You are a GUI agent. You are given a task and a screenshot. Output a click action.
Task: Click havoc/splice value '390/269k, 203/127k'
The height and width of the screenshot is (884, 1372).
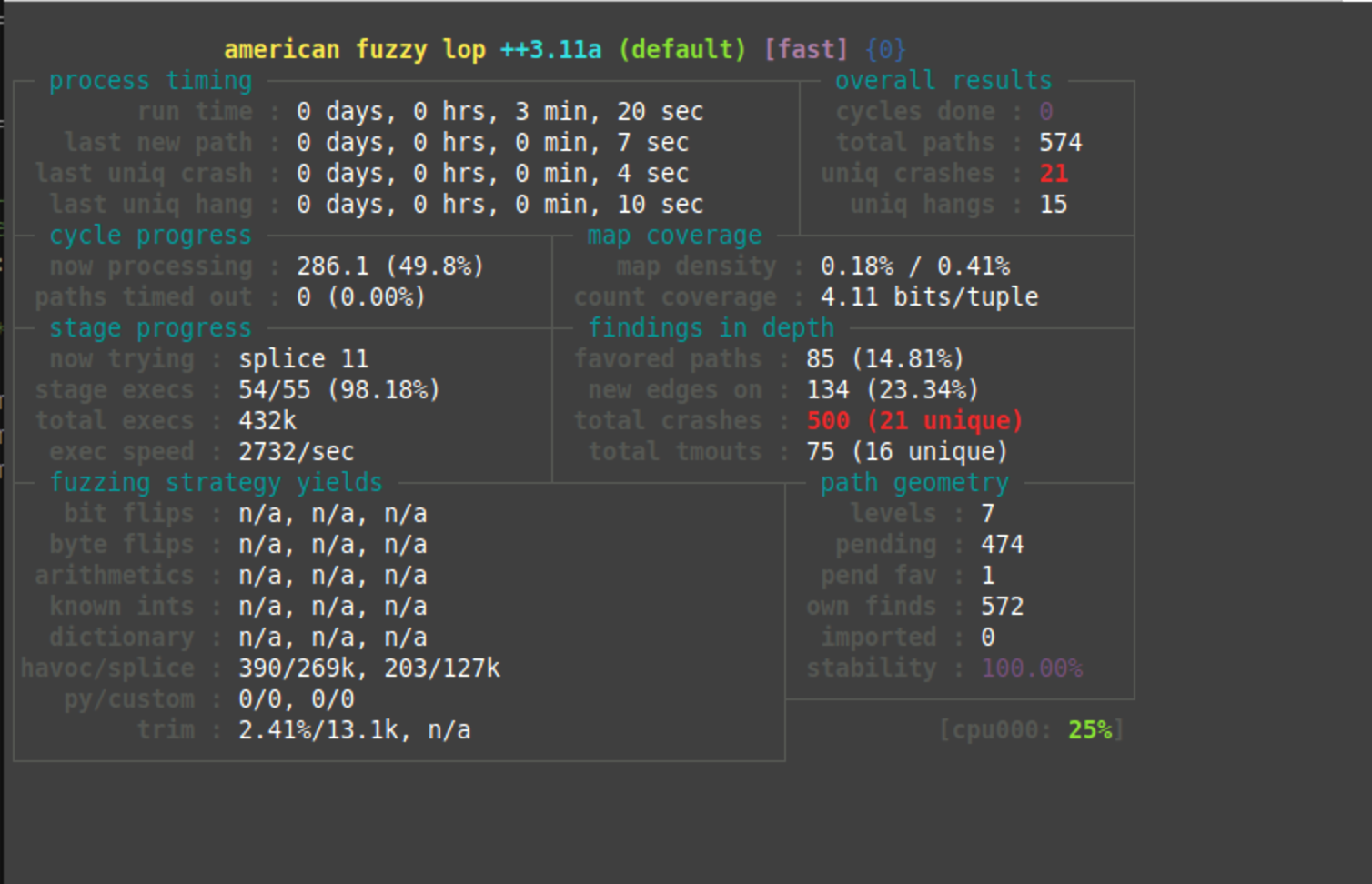click(369, 668)
